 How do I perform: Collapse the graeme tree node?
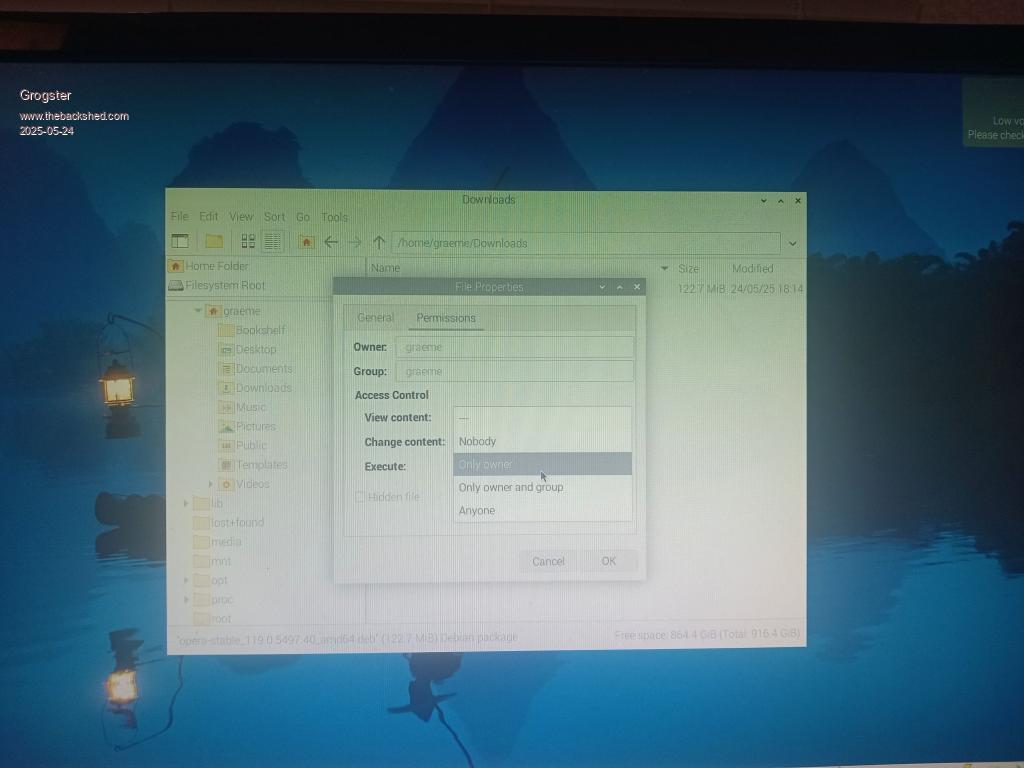[x=198, y=311]
